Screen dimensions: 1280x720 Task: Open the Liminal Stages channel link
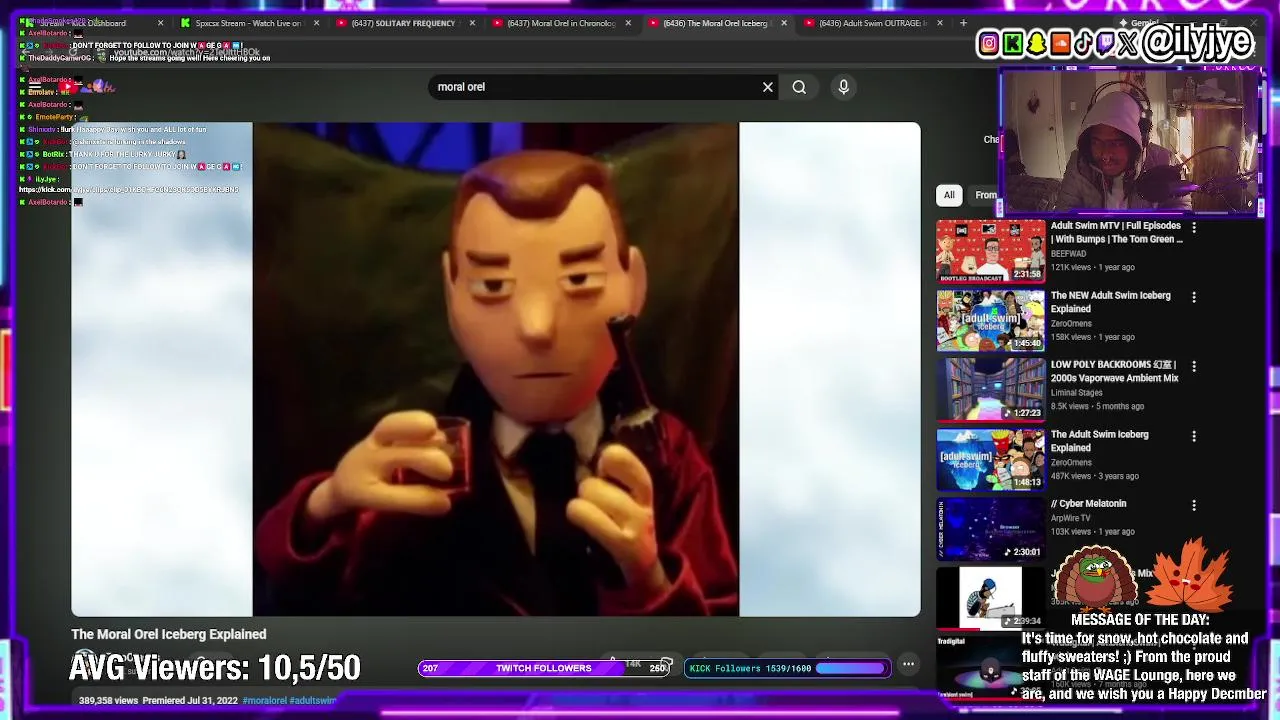click(1076, 393)
